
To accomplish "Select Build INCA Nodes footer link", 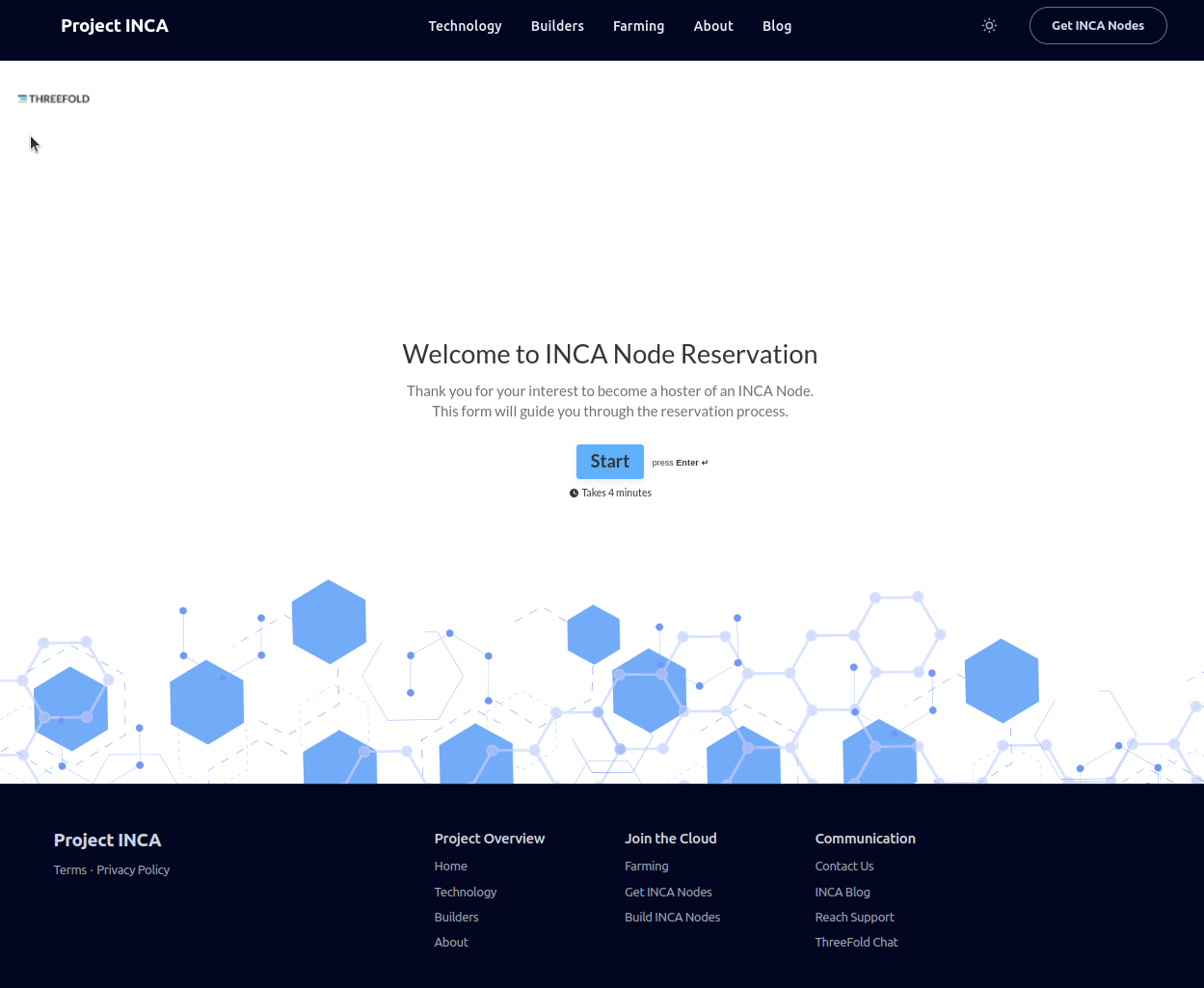I will (x=672, y=917).
